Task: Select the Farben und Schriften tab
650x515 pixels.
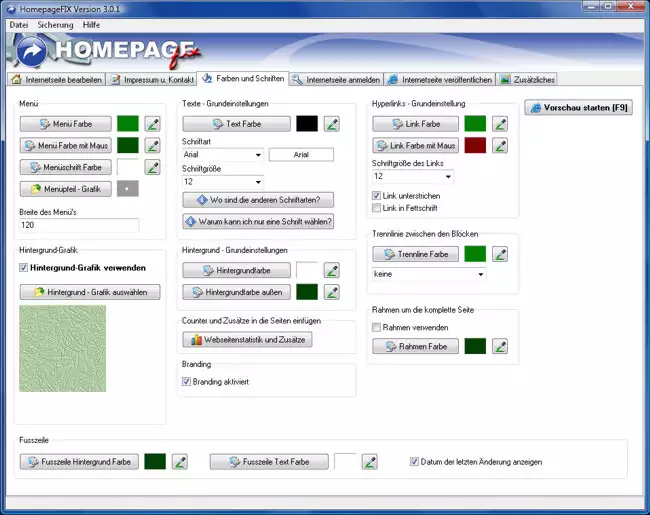Action: coord(243,78)
